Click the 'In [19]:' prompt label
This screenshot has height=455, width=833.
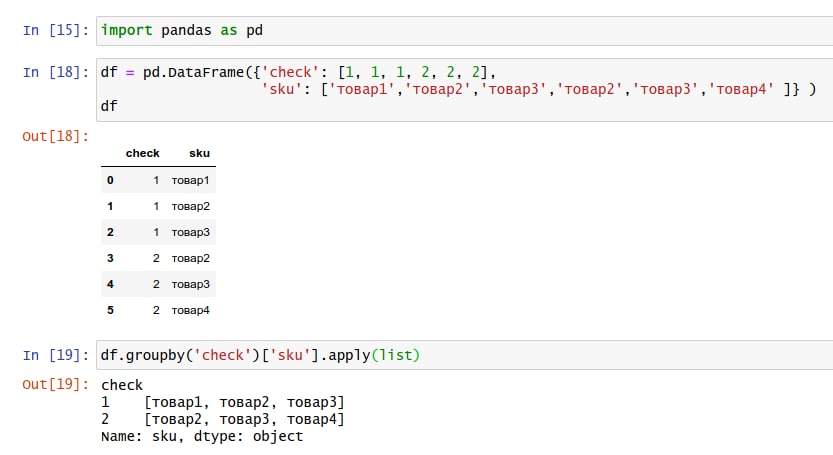pyautogui.click(x=55, y=355)
